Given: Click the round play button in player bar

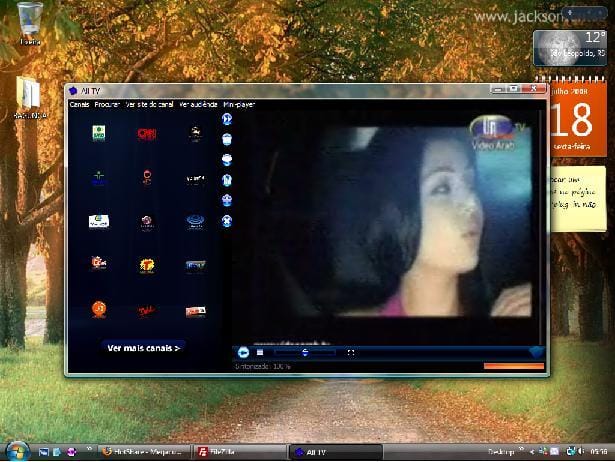Looking at the screenshot, I should [x=243, y=352].
